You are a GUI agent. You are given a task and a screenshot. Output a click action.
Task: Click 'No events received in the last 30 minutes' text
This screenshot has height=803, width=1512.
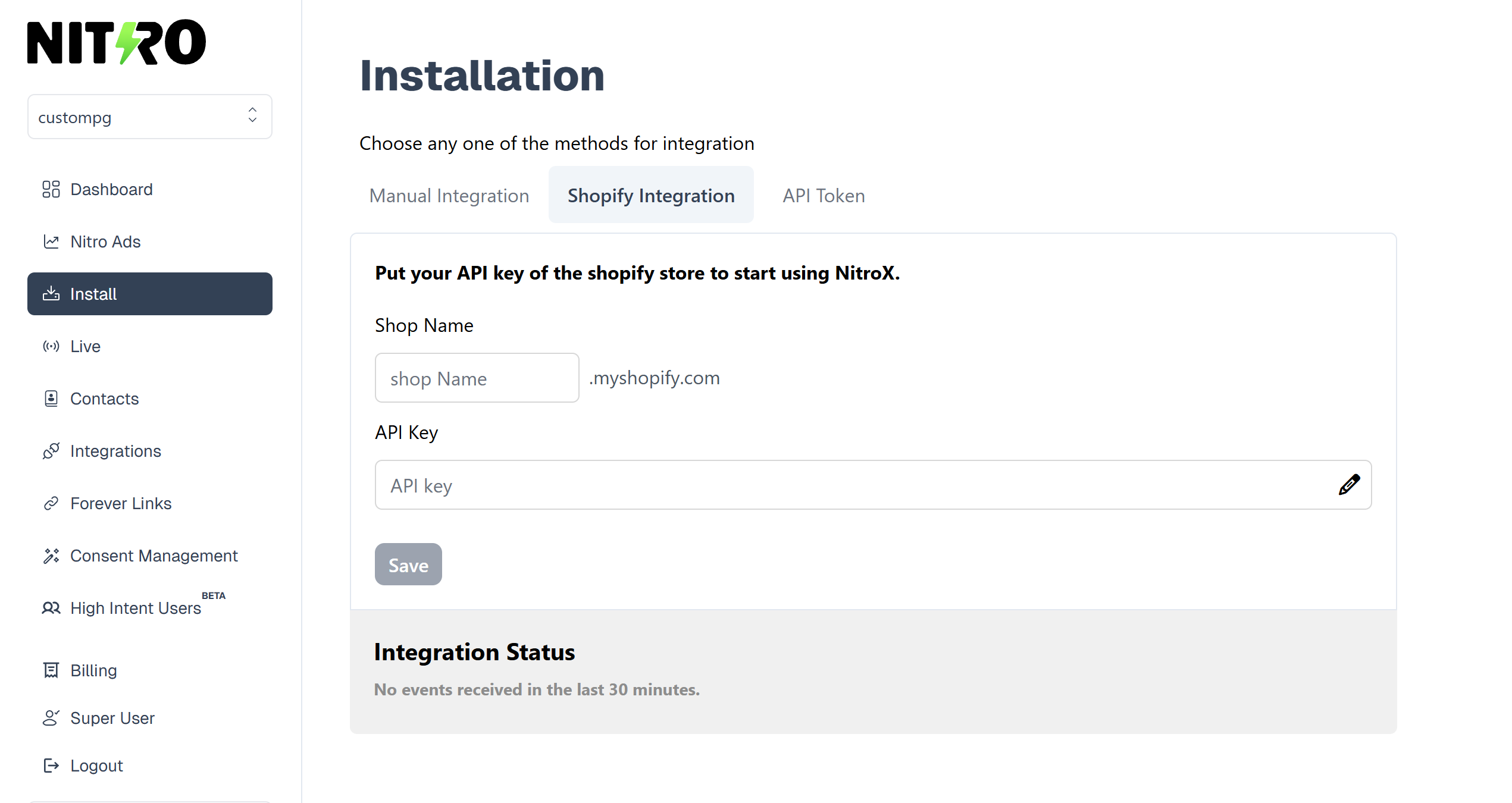537,689
